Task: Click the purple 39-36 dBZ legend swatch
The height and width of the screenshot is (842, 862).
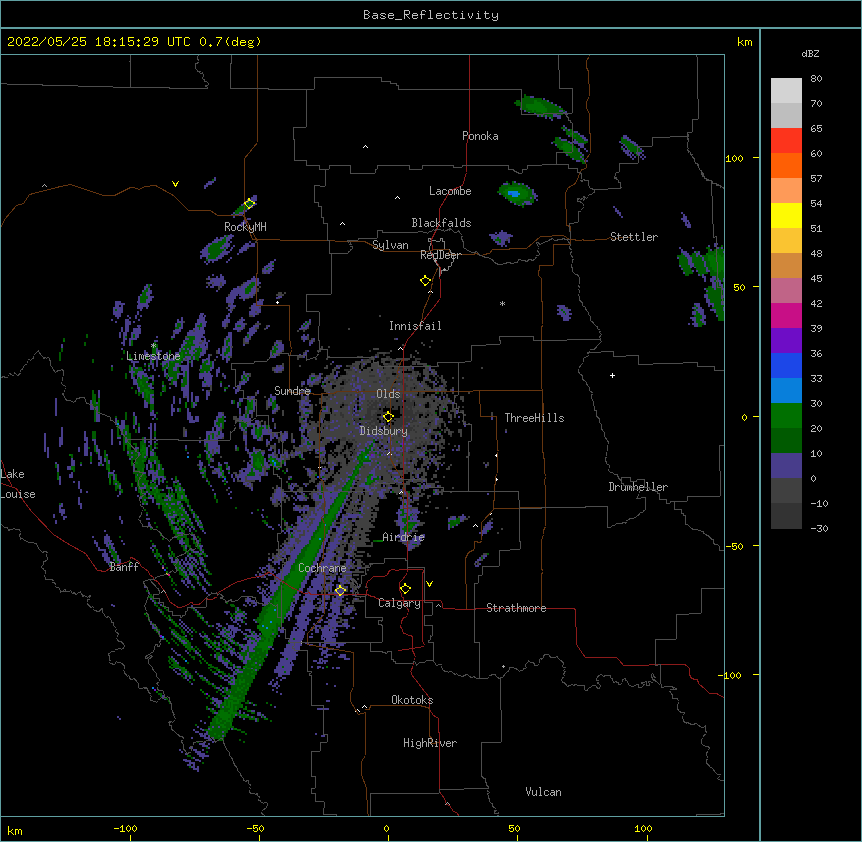Action: [786, 340]
